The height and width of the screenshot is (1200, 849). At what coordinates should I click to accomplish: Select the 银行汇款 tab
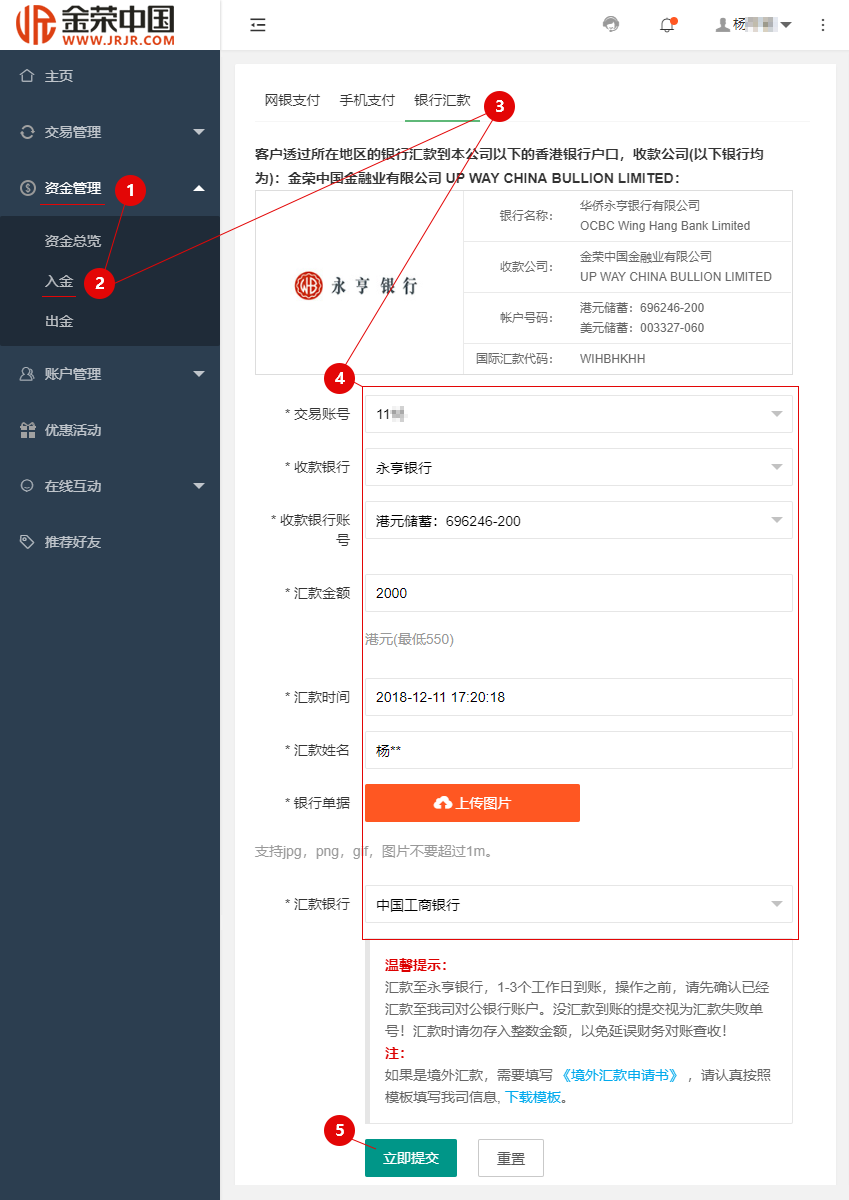[442, 100]
